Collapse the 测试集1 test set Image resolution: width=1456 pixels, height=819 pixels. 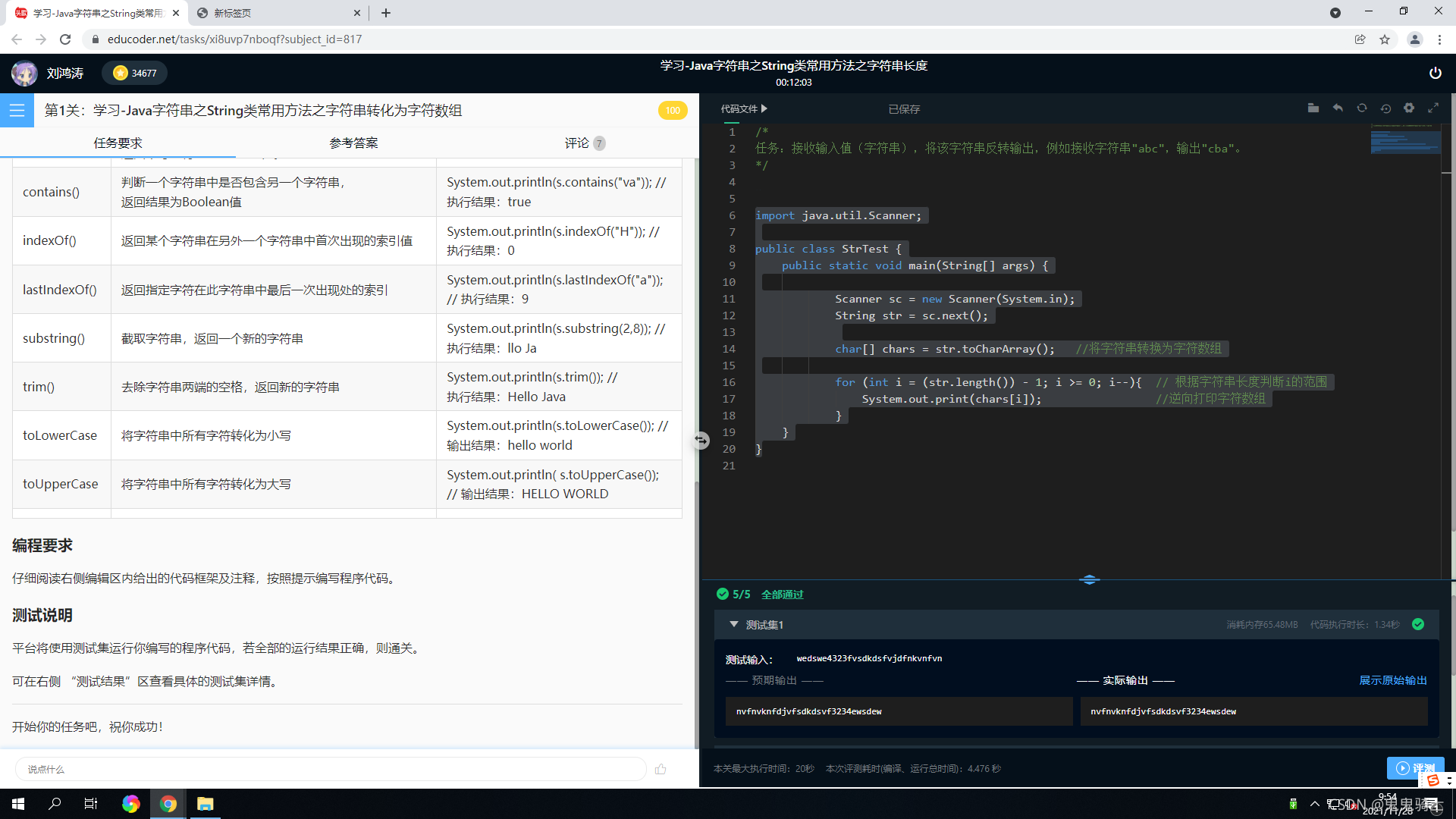pyautogui.click(x=733, y=624)
